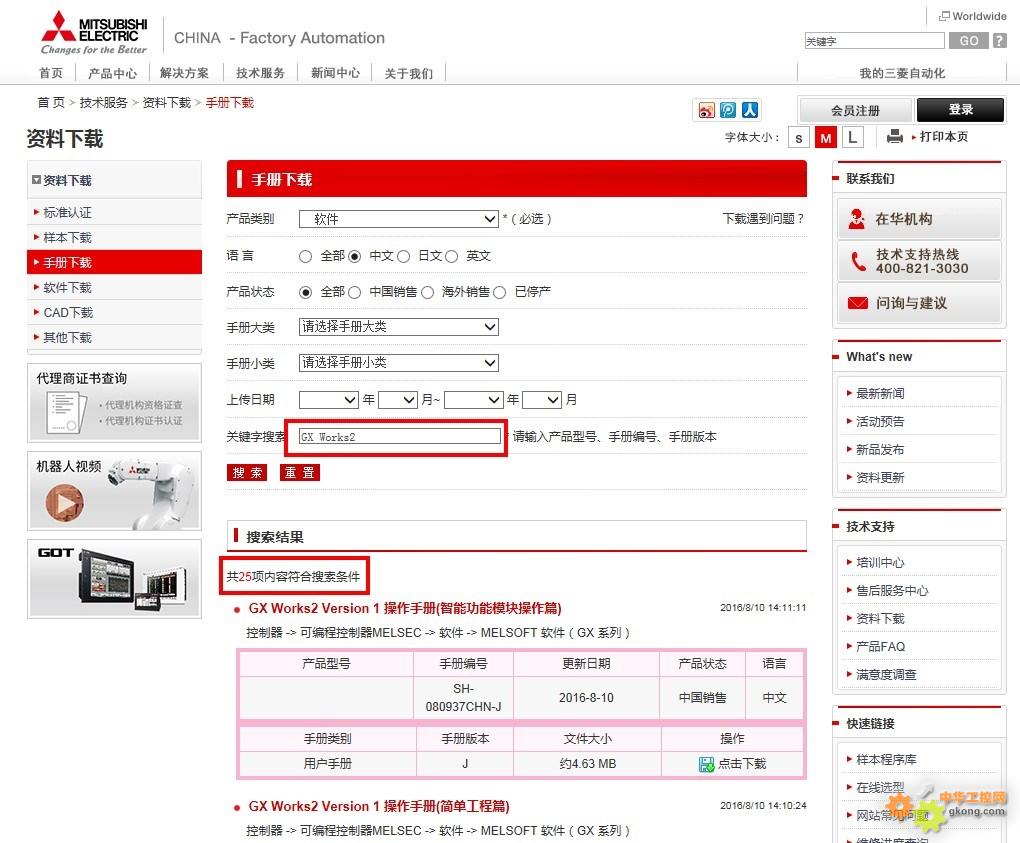
Task: Share via the Sina Weibo icon
Action: pyautogui.click(x=706, y=110)
